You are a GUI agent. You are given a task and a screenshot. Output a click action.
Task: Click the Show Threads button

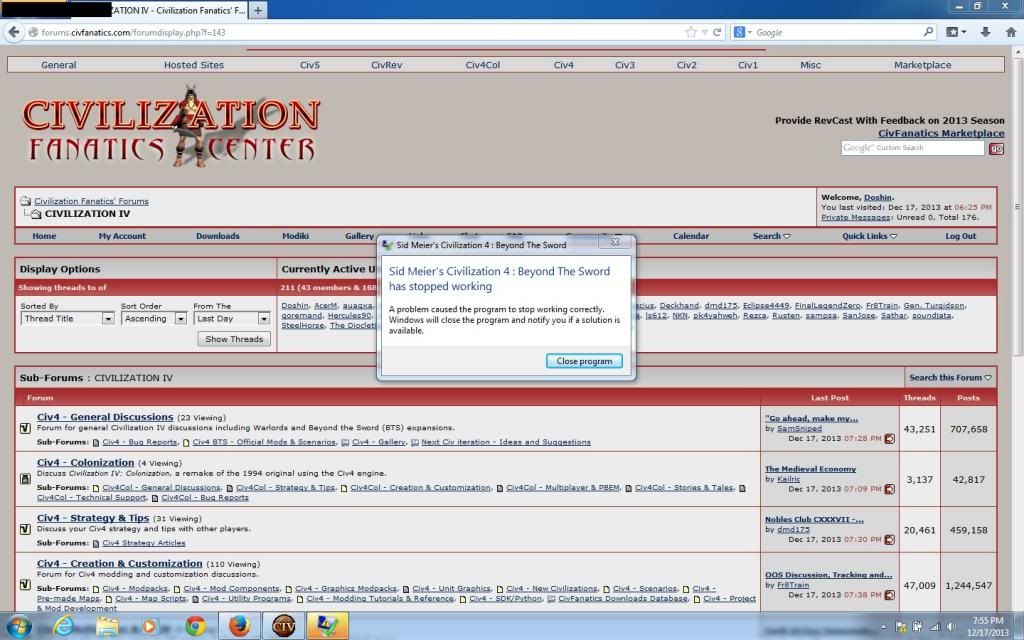click(x=234, y=339)
